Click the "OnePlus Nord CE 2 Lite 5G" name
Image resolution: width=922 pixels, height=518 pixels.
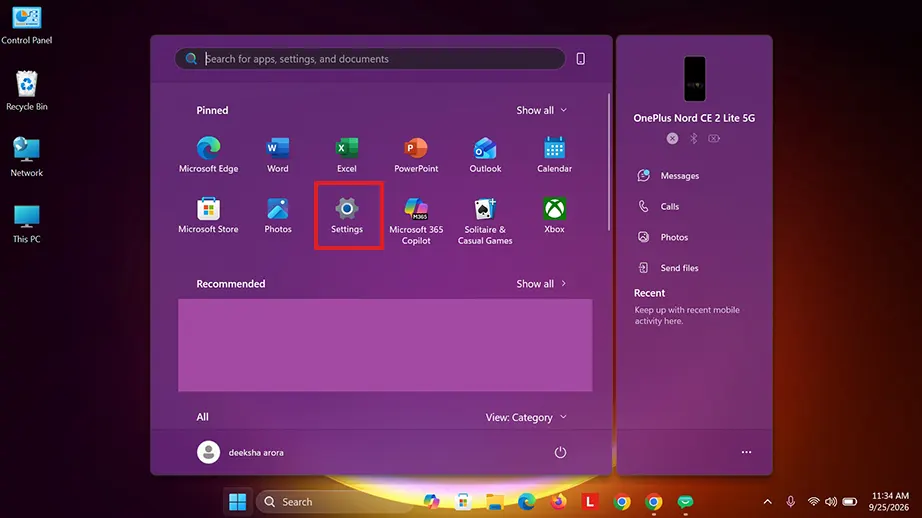tap(694, 118)
